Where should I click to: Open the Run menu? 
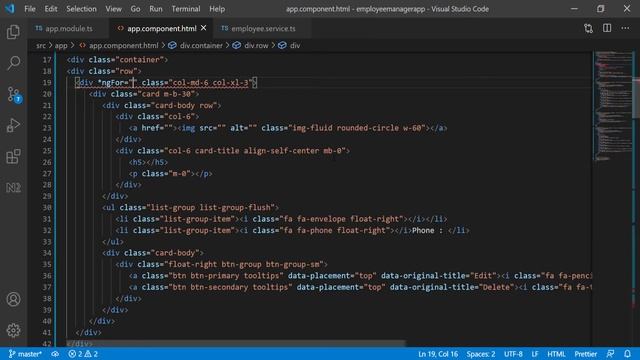click(156, 9)
